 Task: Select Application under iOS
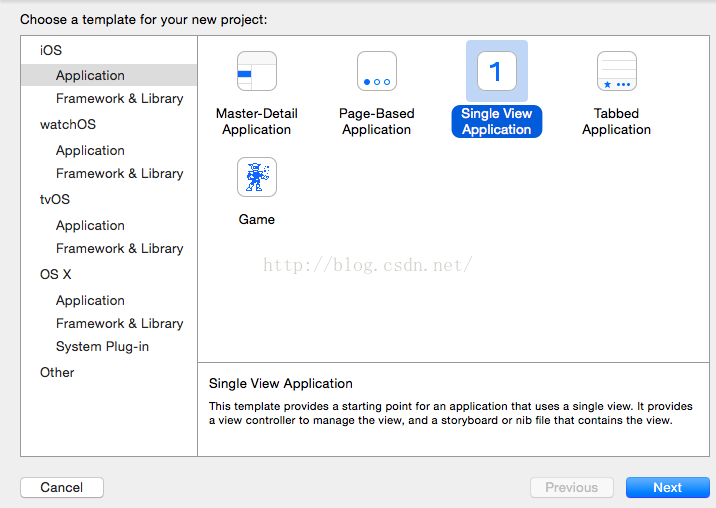click(x=109, y=75)
